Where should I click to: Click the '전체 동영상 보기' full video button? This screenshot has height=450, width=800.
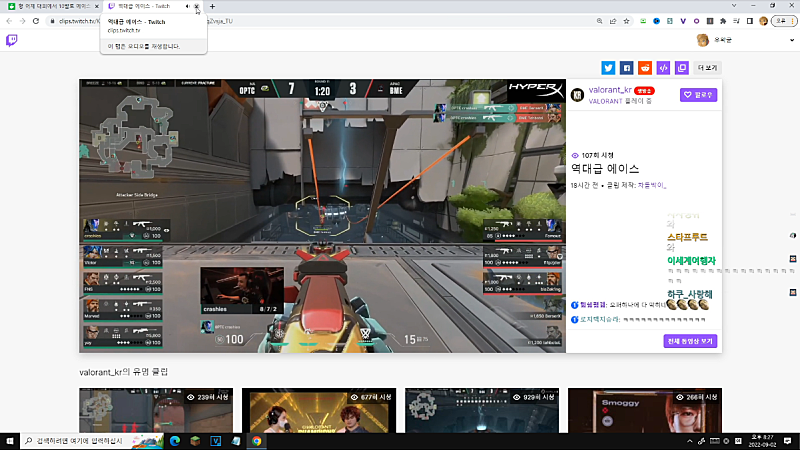(x=690, y=341)
